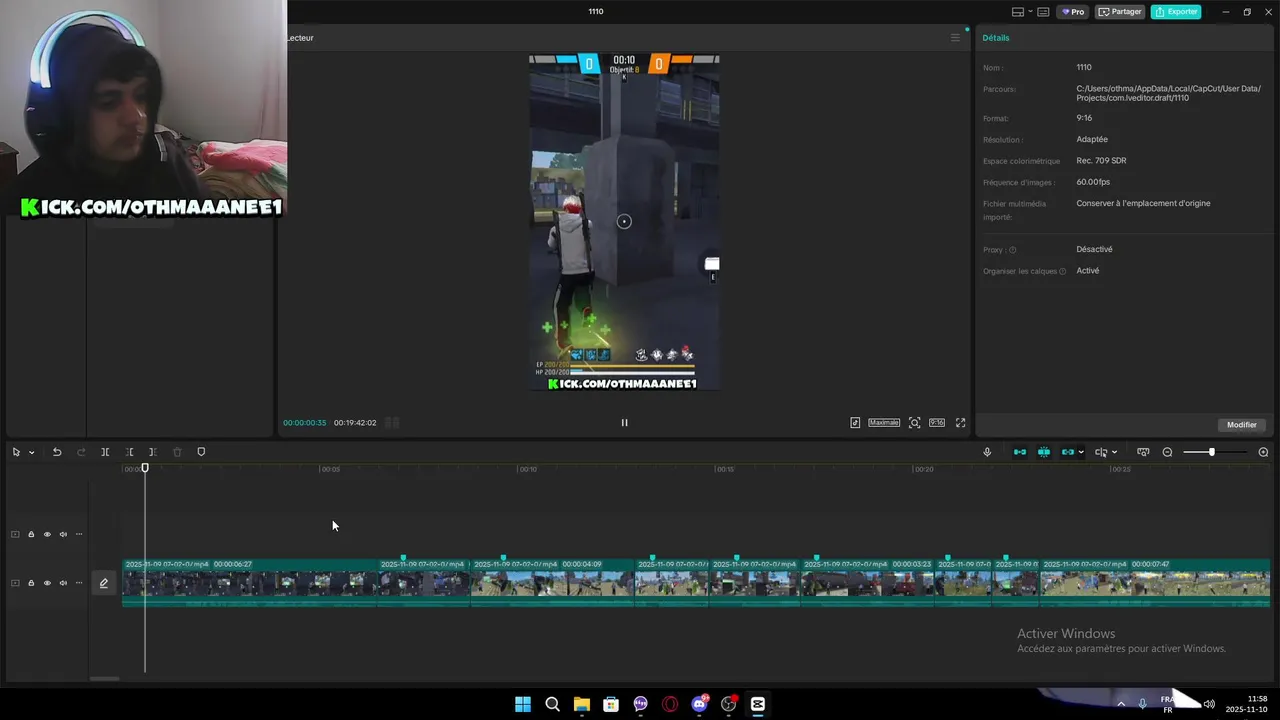This screenshot has width=1280, height=720.
Task: Open the player menu hamburger icon
Action: tap(955, 38)
